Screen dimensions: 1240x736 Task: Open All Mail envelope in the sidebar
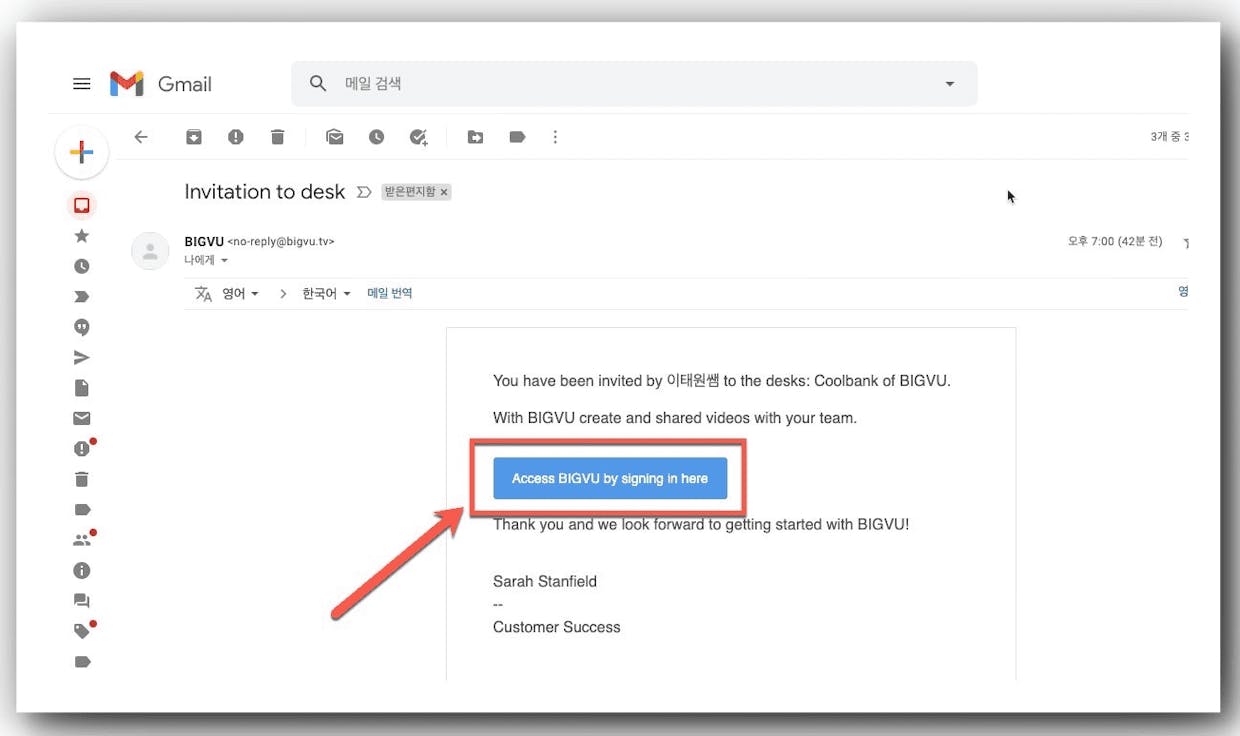82,418
